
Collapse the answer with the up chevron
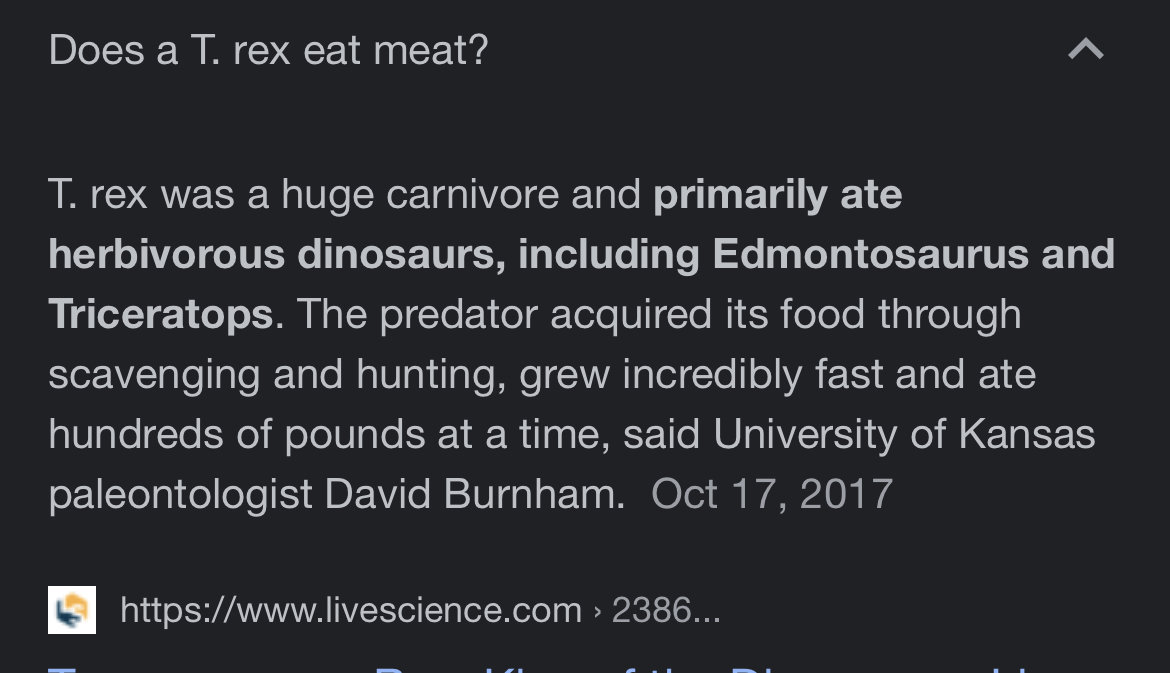1086,49
